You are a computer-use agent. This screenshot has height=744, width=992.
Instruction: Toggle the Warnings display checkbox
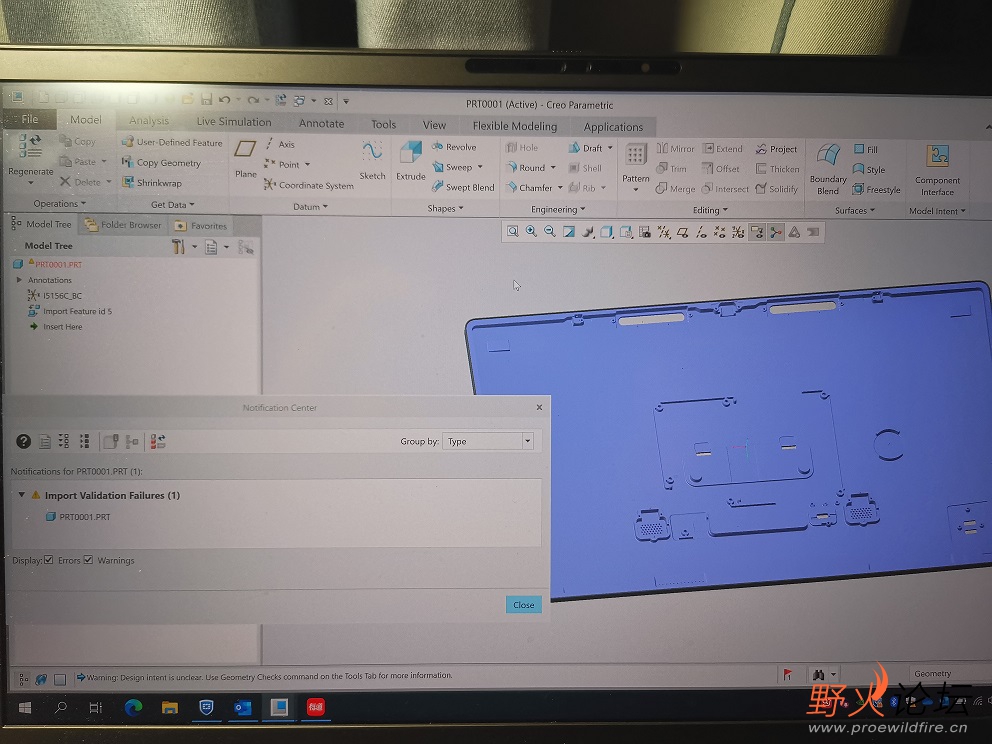(x=88, y=559)
